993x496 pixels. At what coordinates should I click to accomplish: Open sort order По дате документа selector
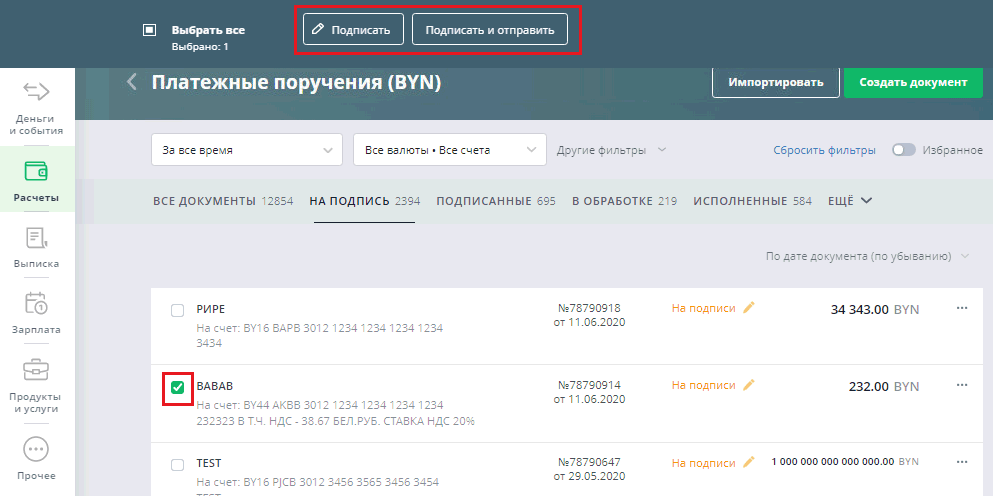pos(867,256)
